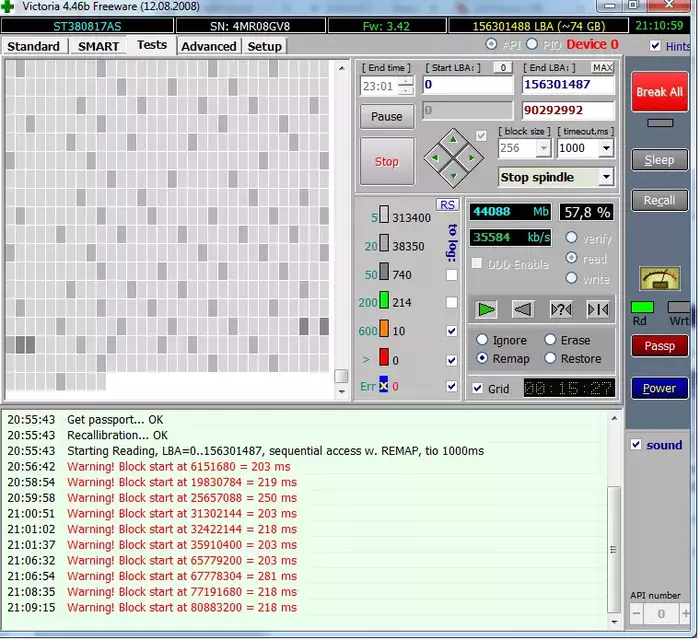
Task: Click the red Passp button
Action: pyautogui.click(x=659, y=346)
